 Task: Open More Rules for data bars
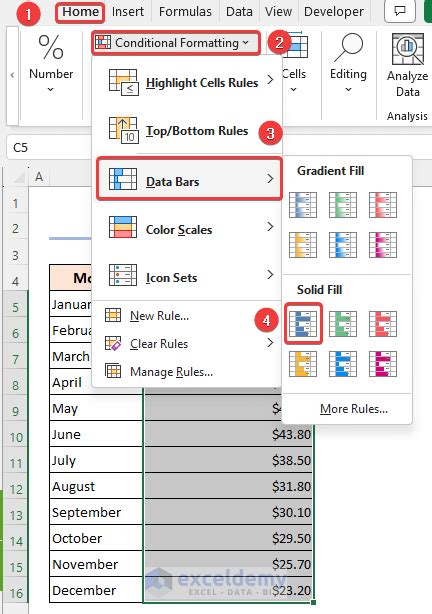coord(354,409)
